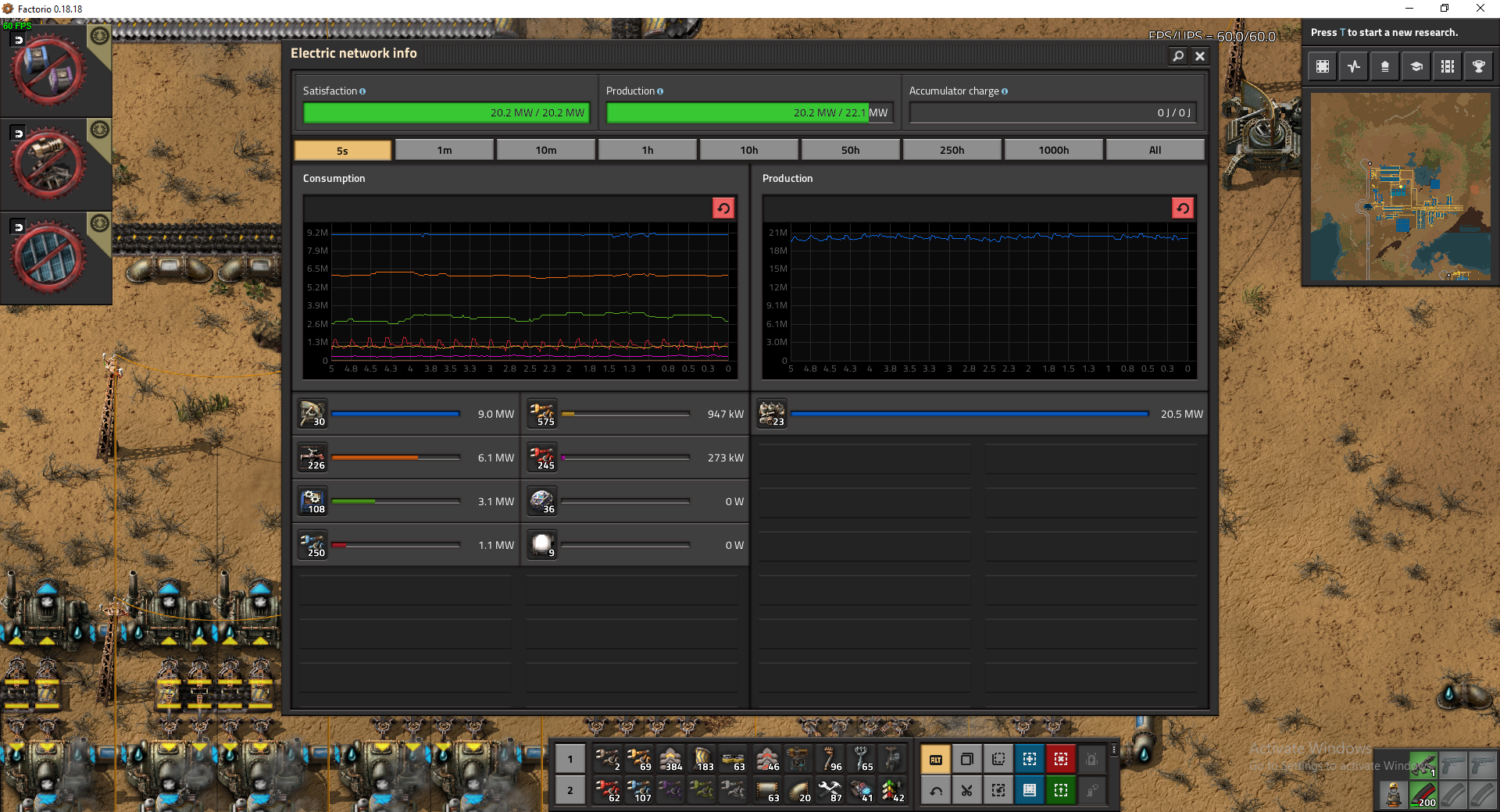Screen dimensions: 1500x812
Task: Click the Accumulator charge bar
Action: 1052,112
